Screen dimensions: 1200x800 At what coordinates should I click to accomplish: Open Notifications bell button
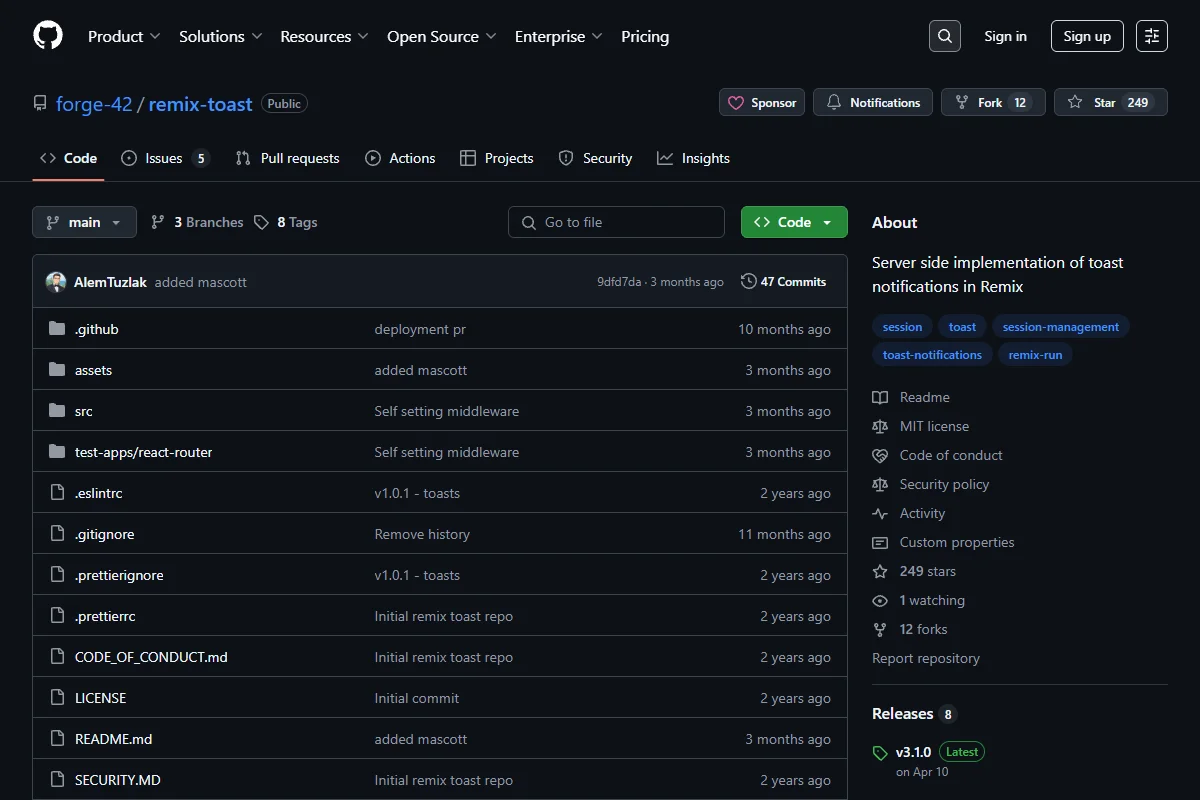click(x=873, y=102)
